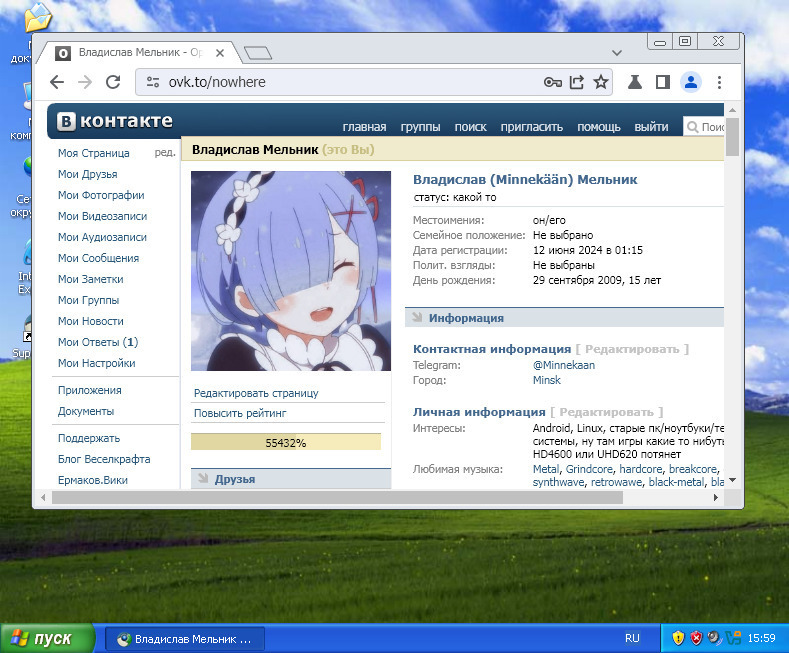The image size is (789, 653).
Task: Click the Grindcore music link
Action: (x=589, y=469)
